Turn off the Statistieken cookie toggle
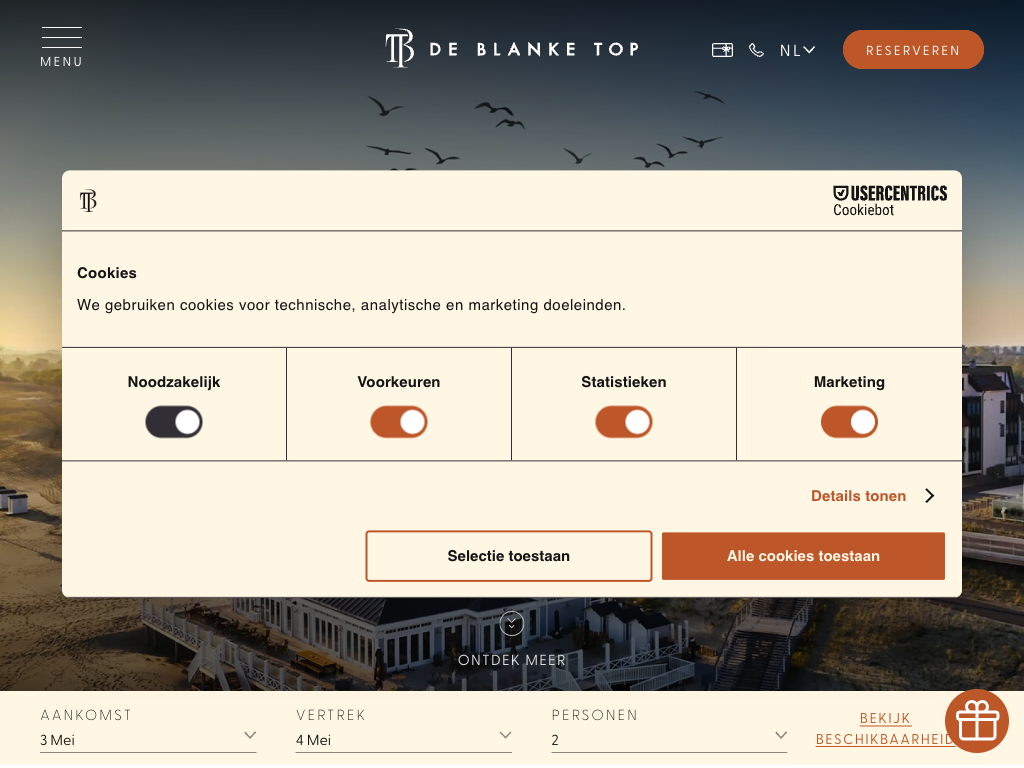Image resolution: width=1024 pixels, height=768 pixels. point(624,422)
